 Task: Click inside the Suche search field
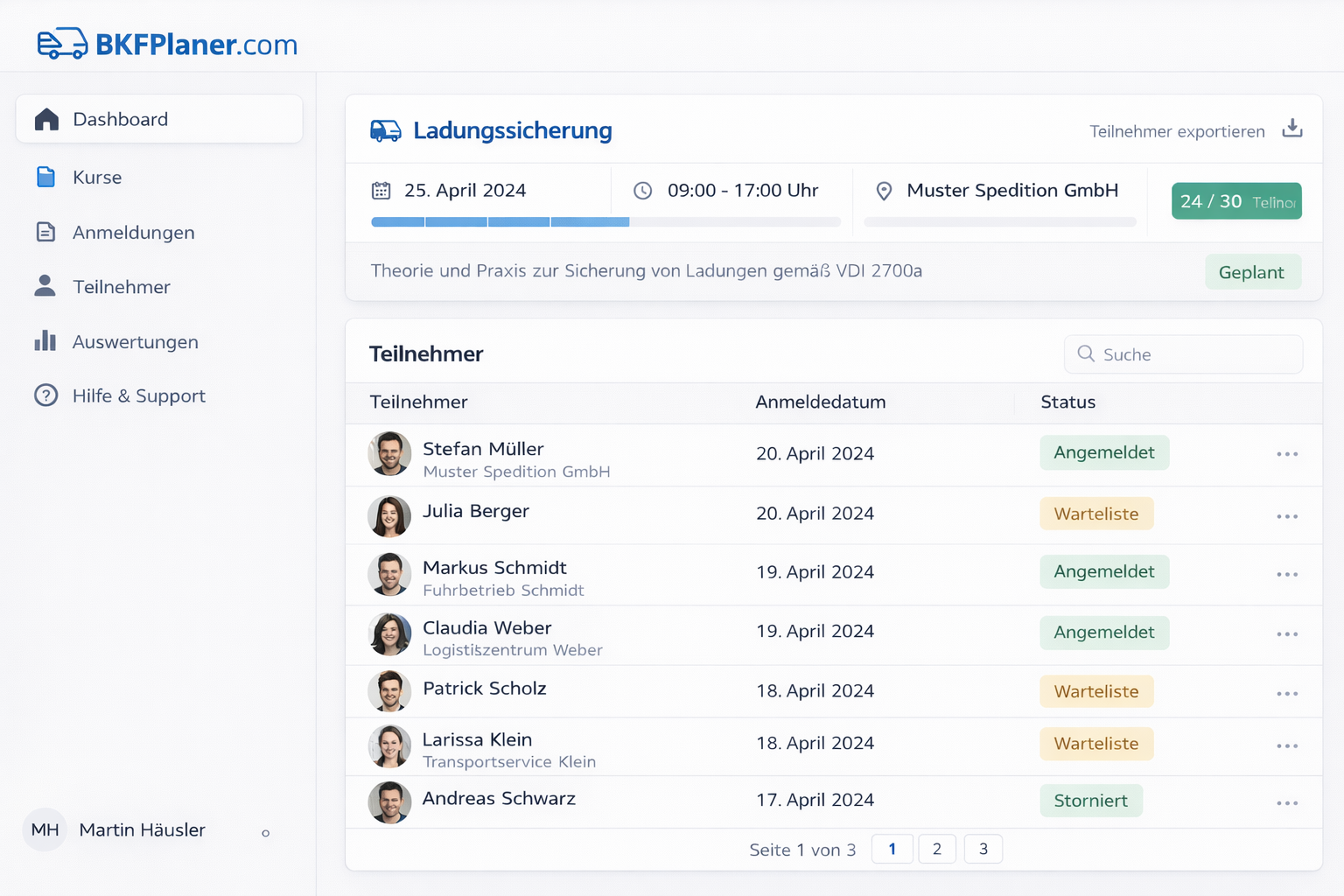(1183, 354)
